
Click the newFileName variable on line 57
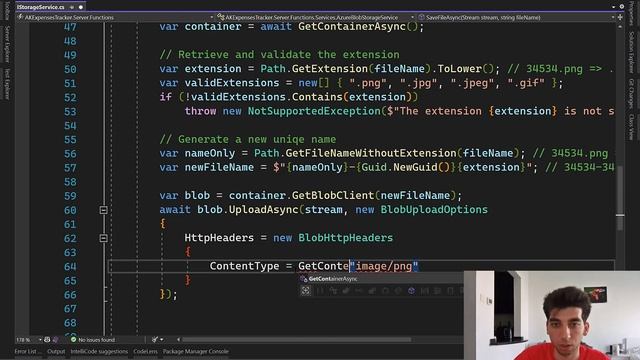coord(219,167)
